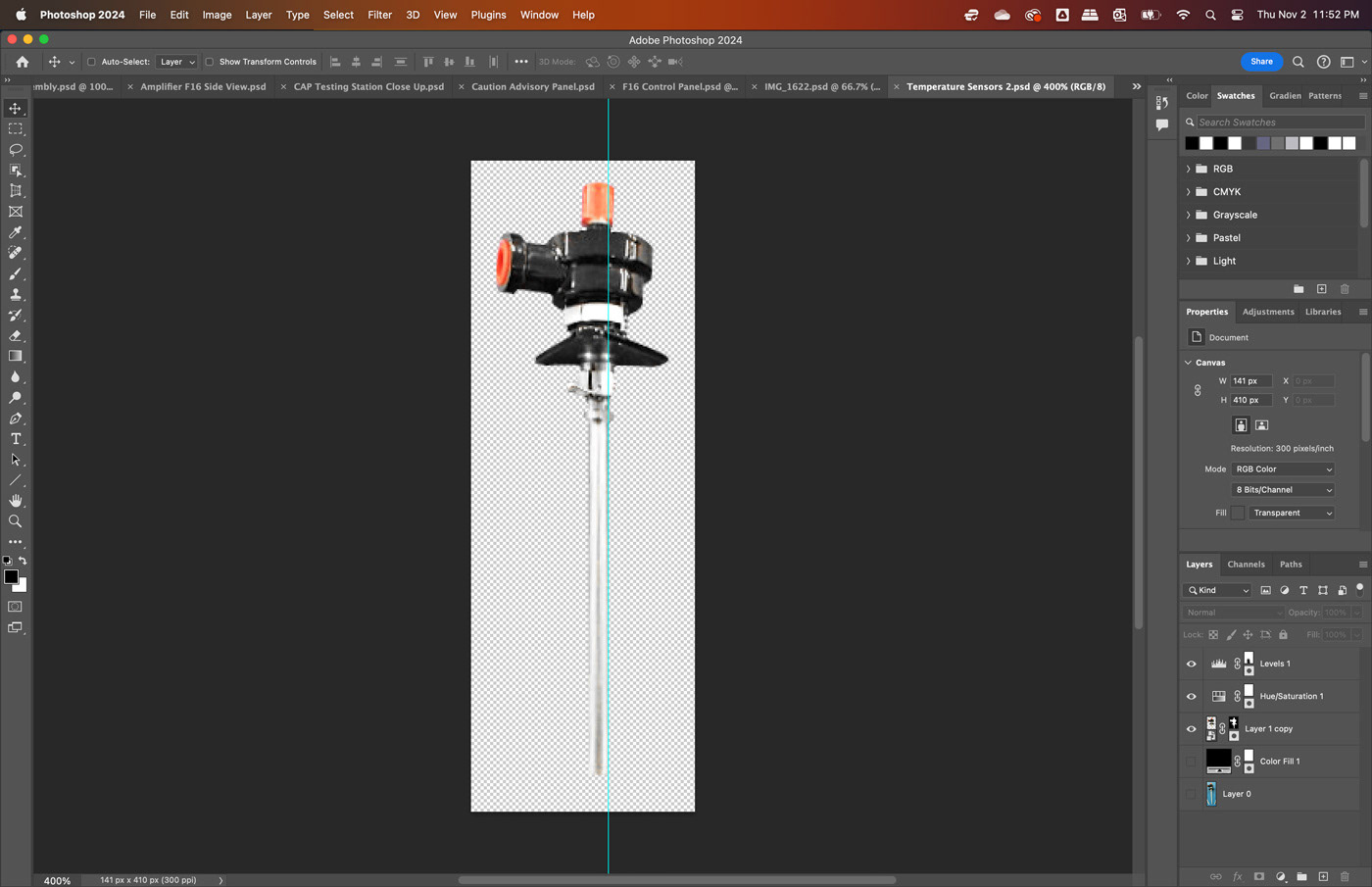The image size is (1372, 887).
Task: Enable the Auto-Select checkbox
Action: tap(92, 62)
